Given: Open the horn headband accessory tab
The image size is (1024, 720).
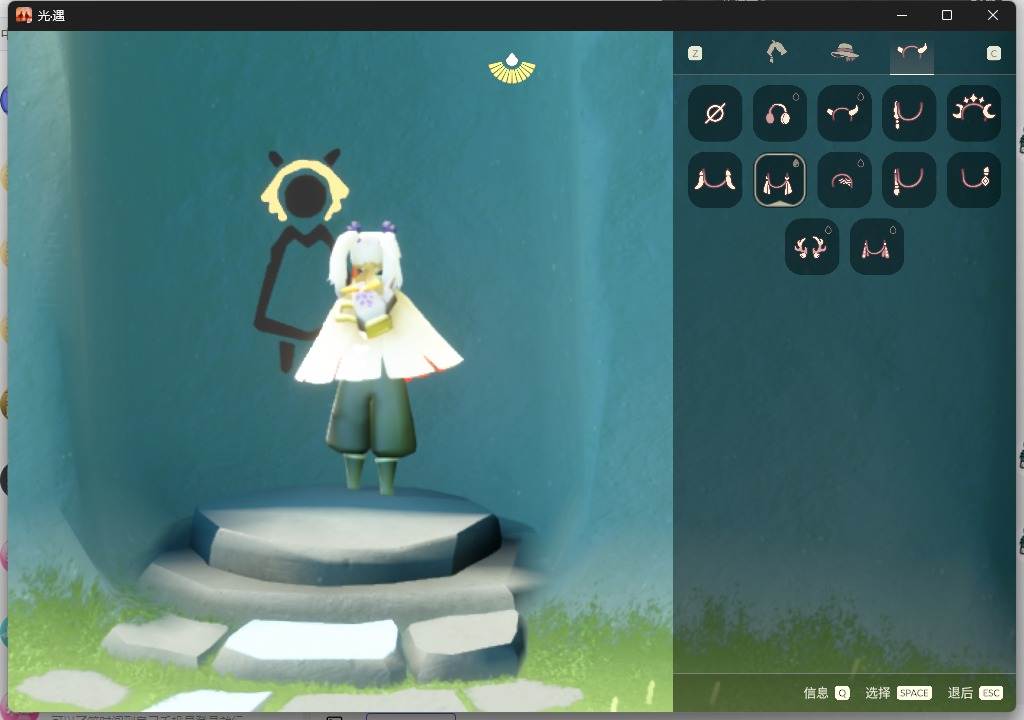Looking at the screenshot, I should (912, 52).
